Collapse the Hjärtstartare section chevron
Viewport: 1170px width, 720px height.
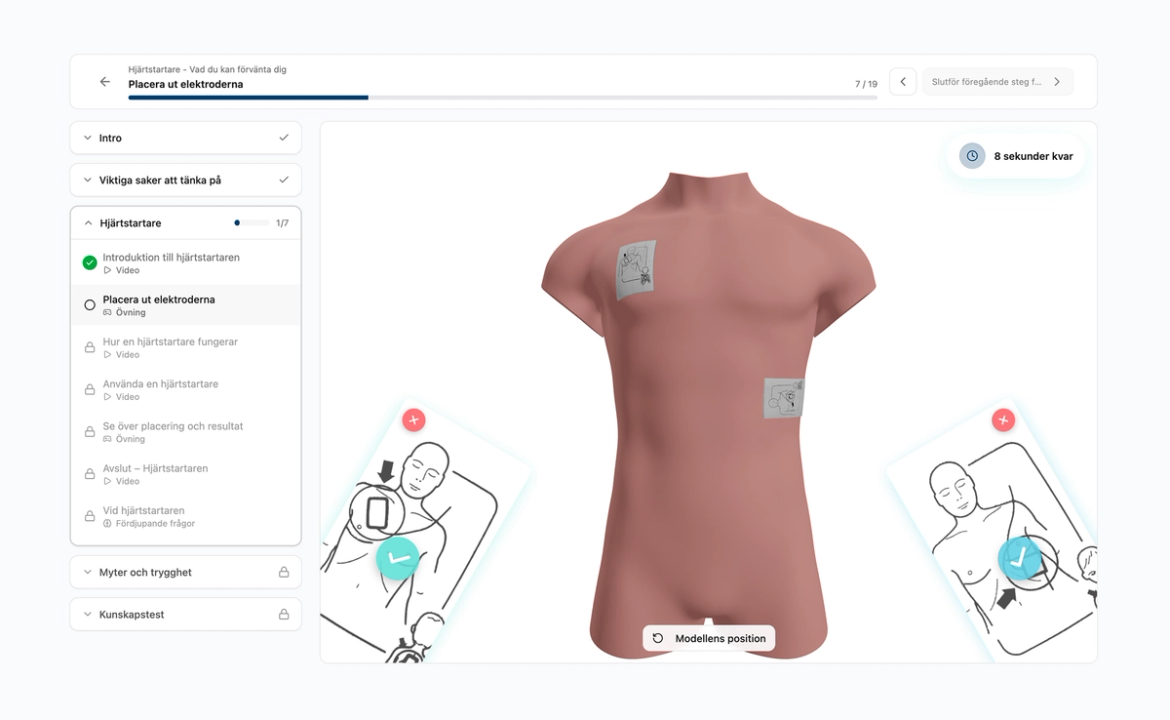88,223
